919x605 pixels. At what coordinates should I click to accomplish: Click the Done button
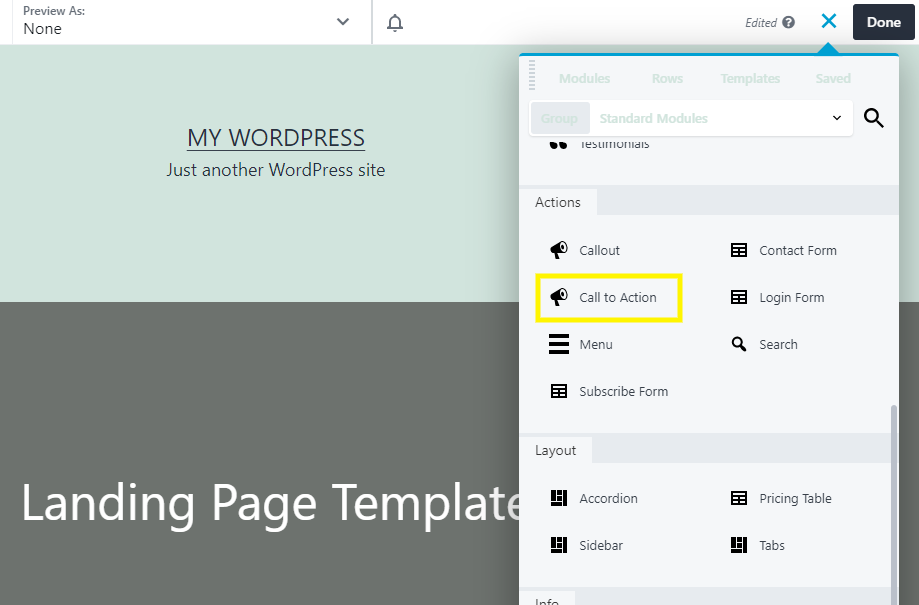point(883,22)
